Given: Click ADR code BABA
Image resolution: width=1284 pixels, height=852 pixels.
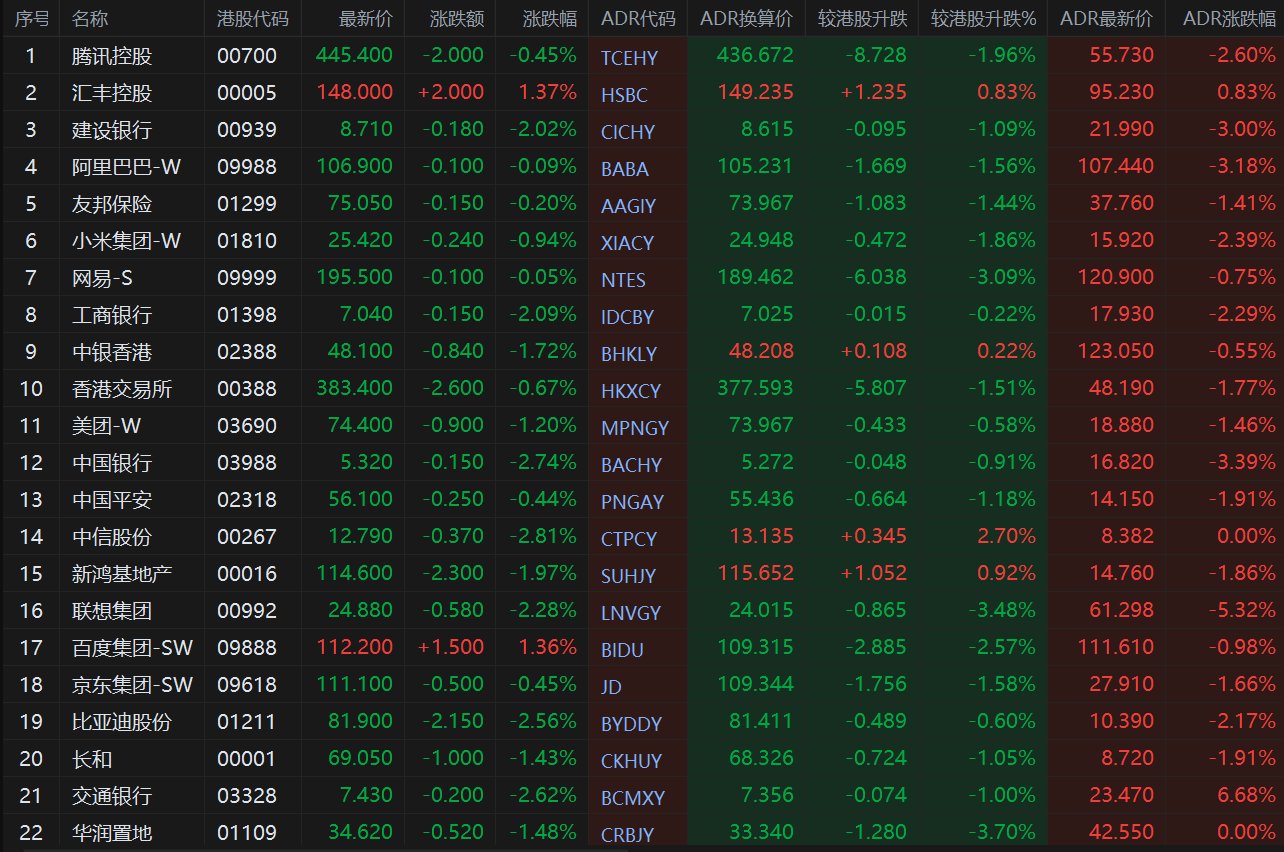Looking at the screenshot, I should 625,169.
